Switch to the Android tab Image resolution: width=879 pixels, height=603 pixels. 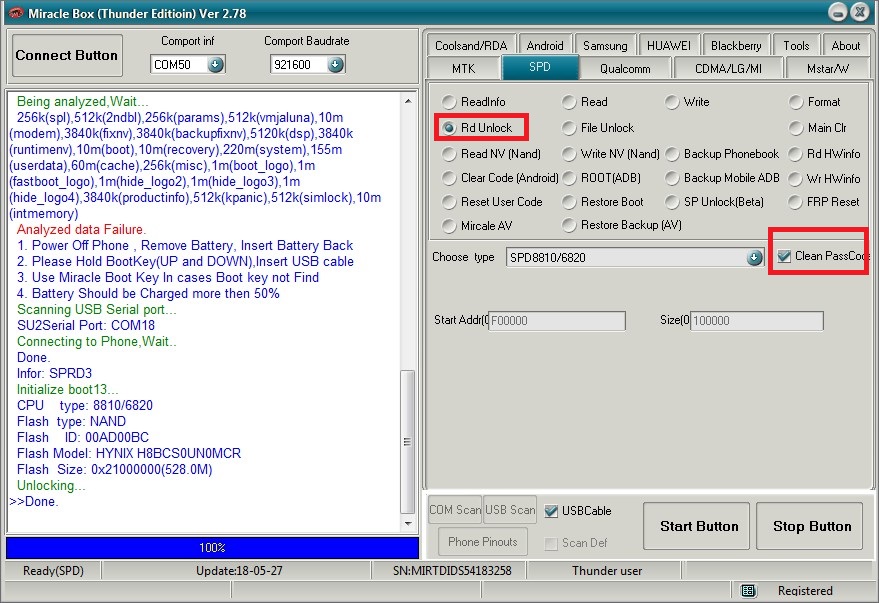click(x=545, y=45)
